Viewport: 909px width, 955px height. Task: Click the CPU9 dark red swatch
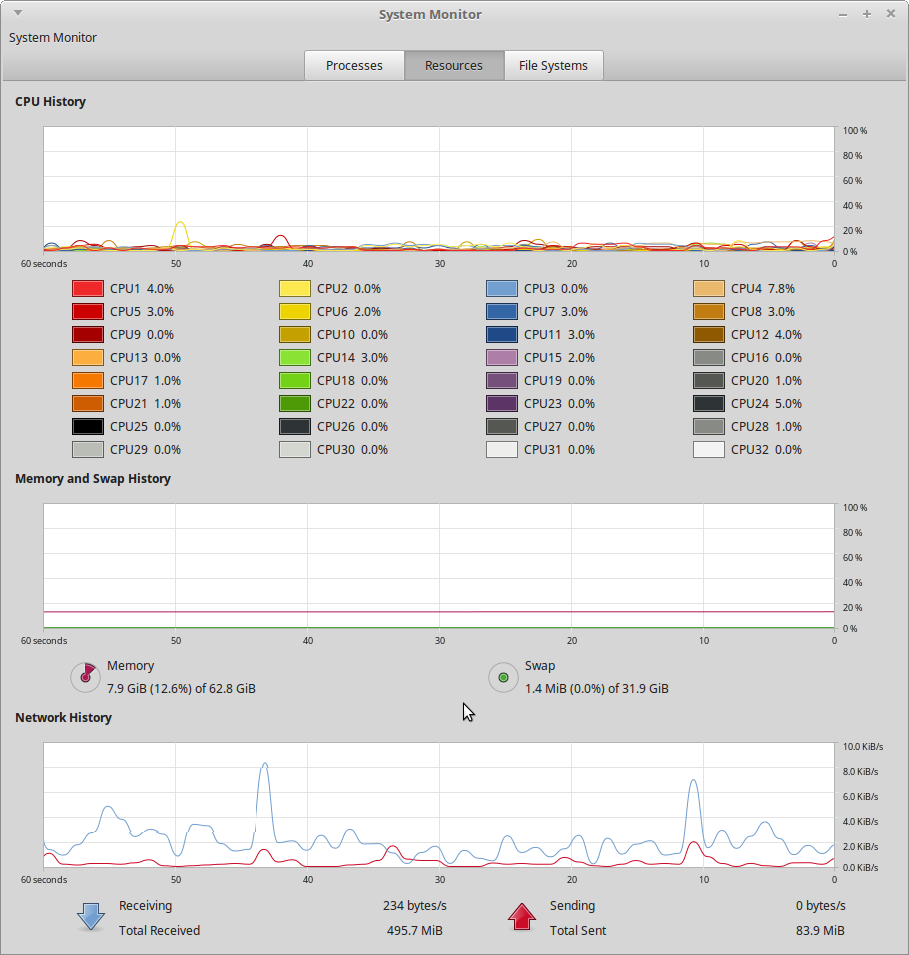(88, 335)
